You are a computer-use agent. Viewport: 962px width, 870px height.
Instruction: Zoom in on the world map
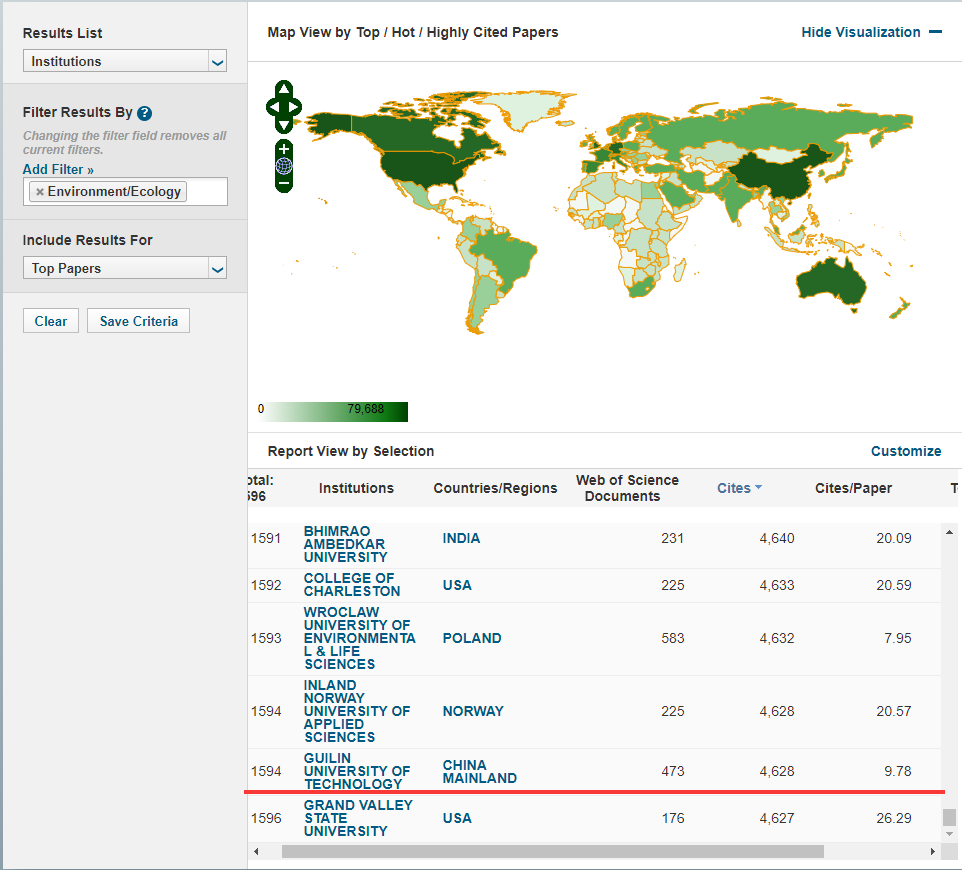(x=284, y=149)
